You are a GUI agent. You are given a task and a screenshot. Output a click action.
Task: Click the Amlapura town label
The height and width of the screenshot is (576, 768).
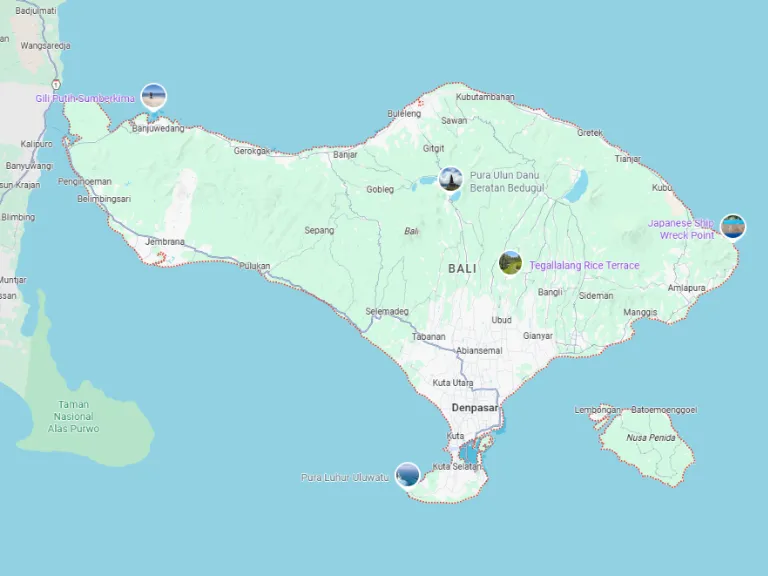coord(687,288)
